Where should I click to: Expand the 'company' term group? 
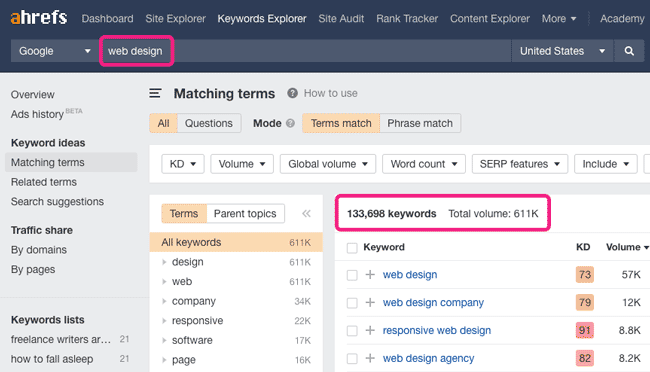(x=164, y=301)
